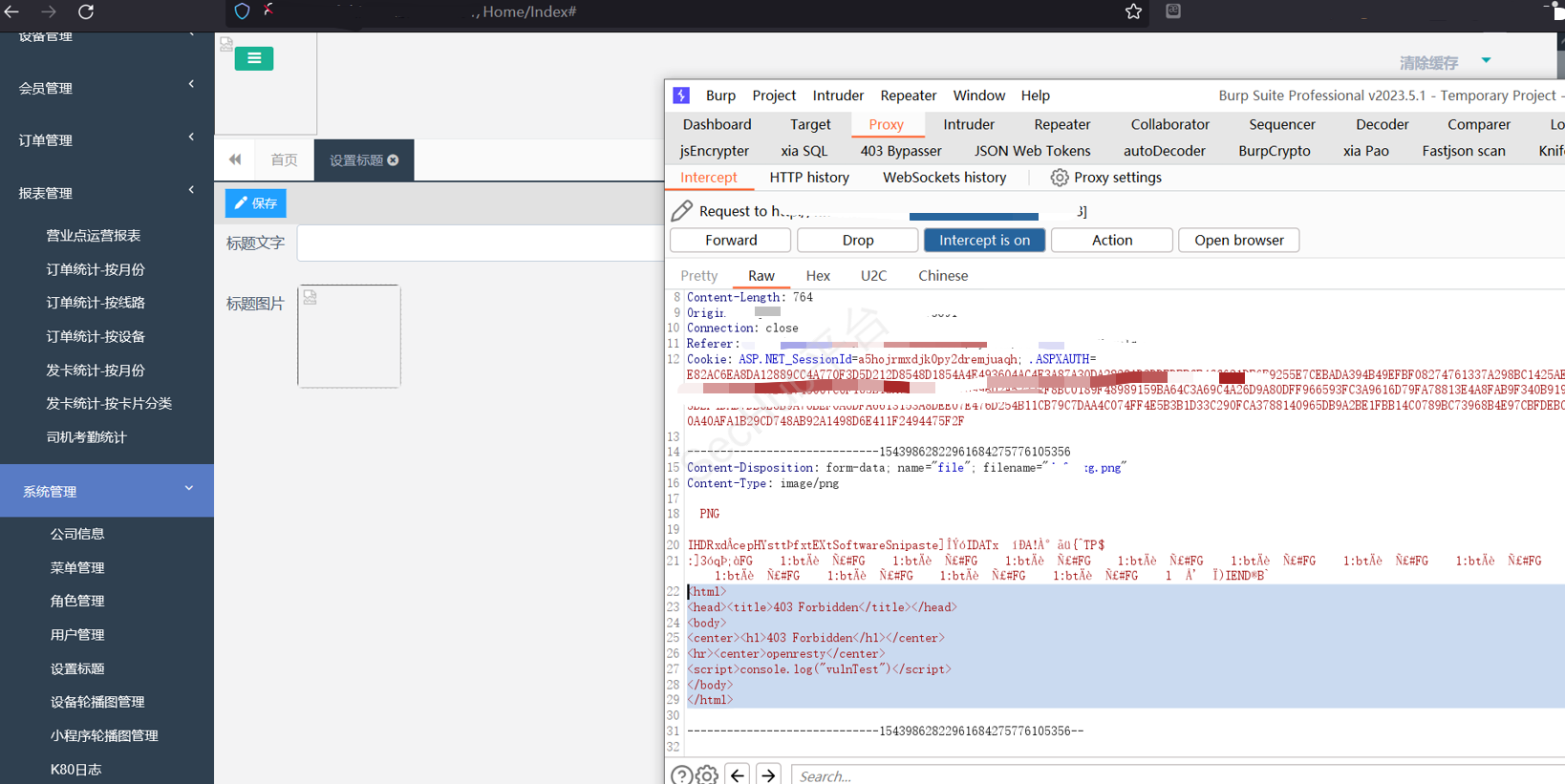This screenshot has height=784, width=1565.
Task: Click the pencil edit icon beside Request to
Action: (682, 211)
